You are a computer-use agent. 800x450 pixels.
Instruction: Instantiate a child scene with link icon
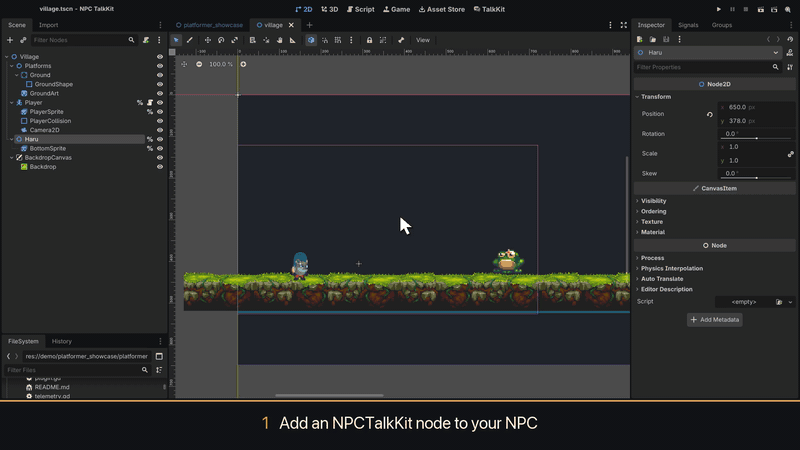(x=23, y=40)
